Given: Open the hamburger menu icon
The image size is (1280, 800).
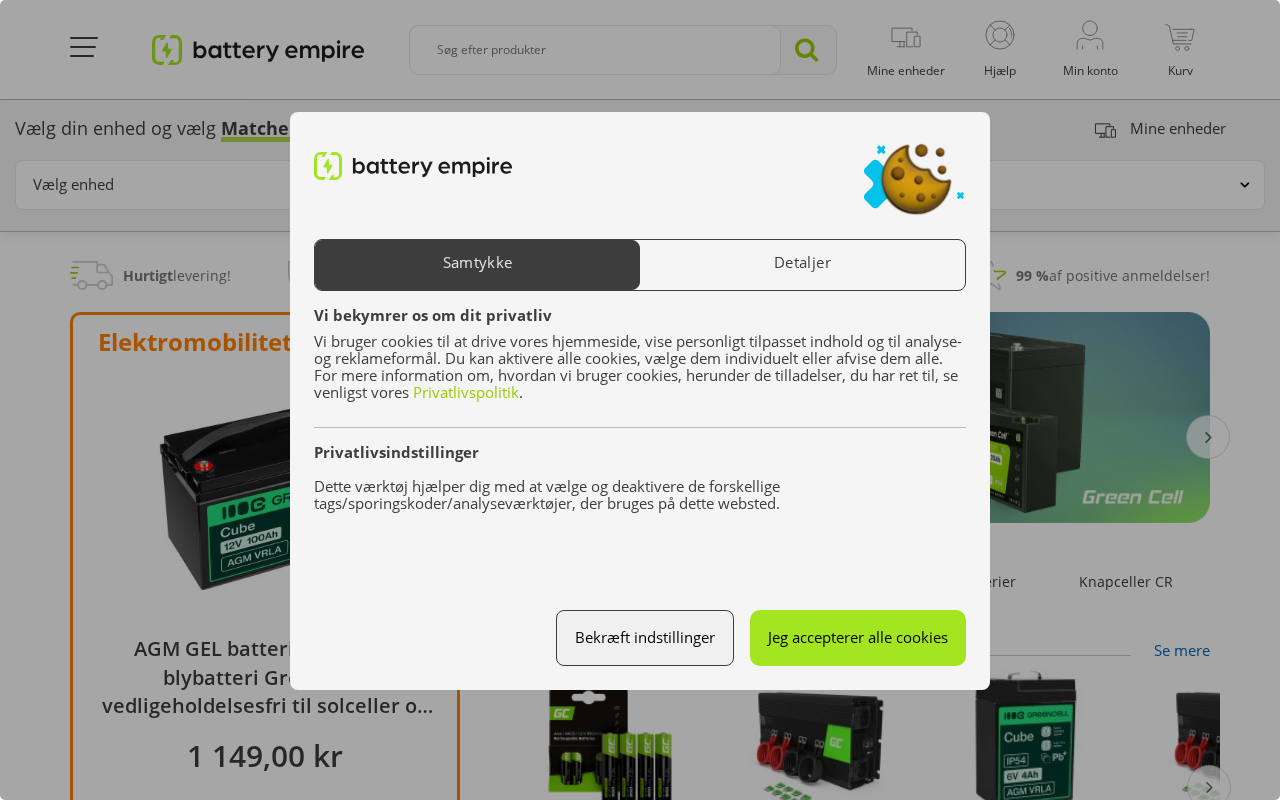Looking at the screenshot, I should [x=83, y=47].
